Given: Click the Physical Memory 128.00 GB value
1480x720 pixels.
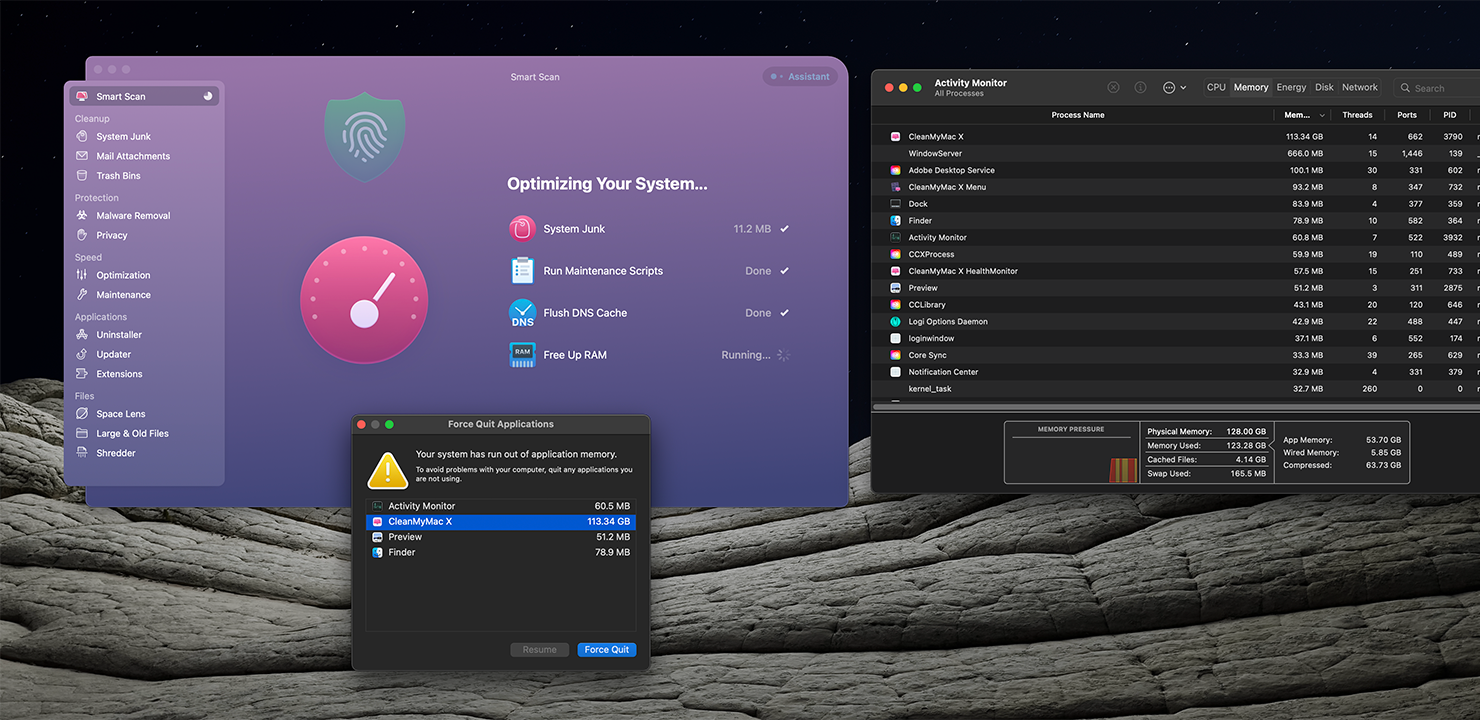Looking at the screenshot, I should coord(1246,432).
